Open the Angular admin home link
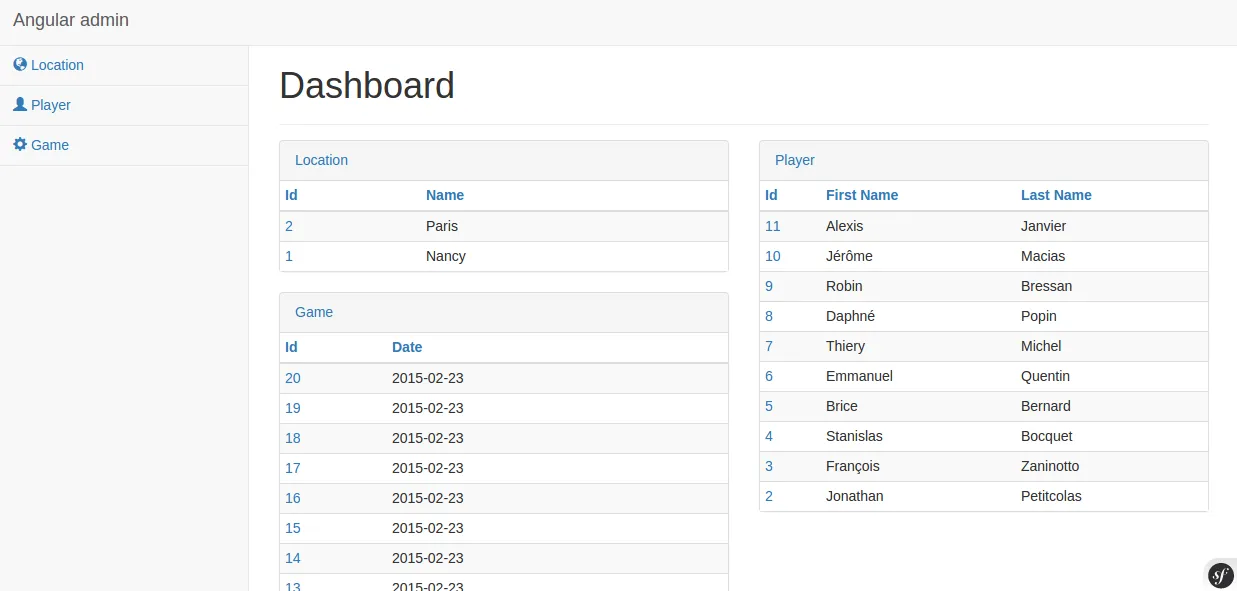The height and width of the screenshot is (591, 1237). pos(71,20)
